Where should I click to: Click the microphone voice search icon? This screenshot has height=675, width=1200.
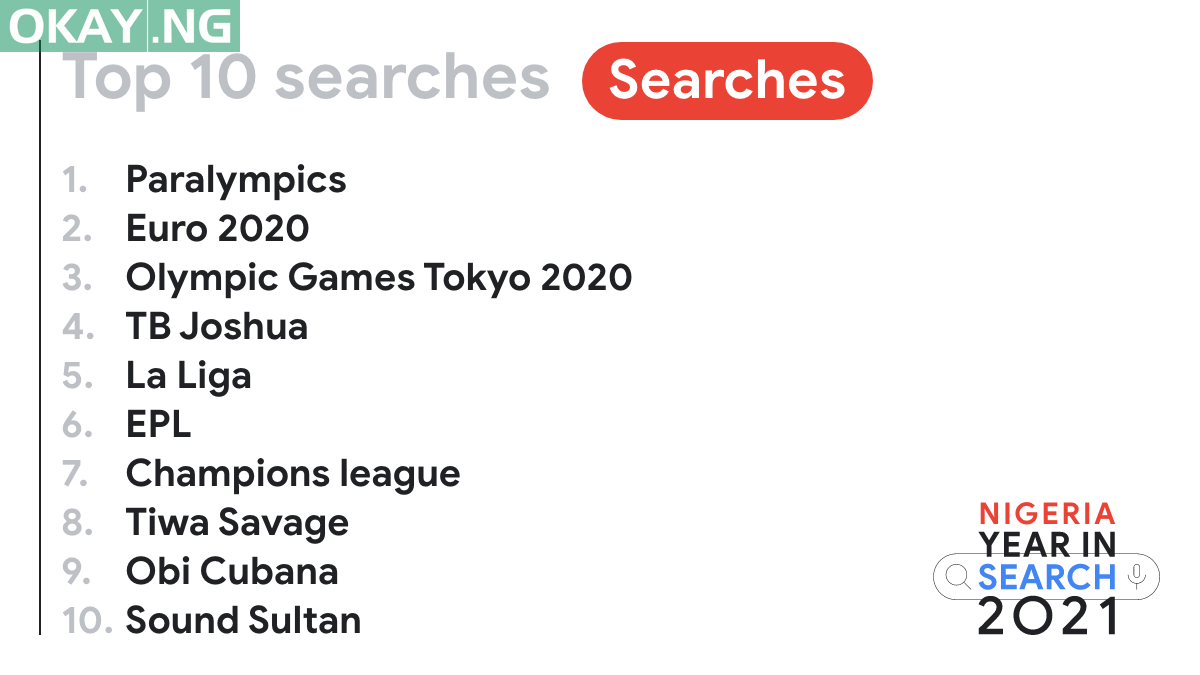point(1136,576)
